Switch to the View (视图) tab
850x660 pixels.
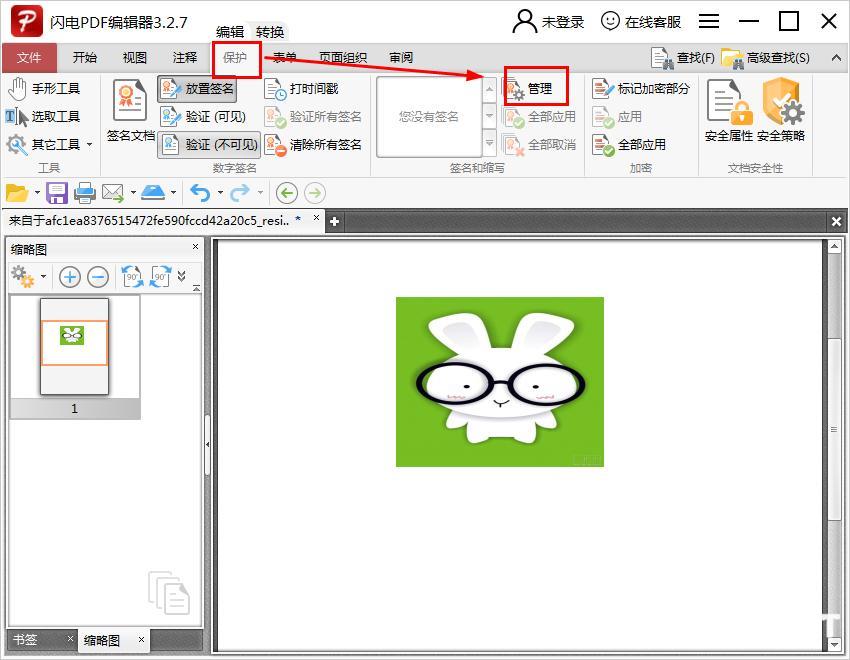click(134, 57)
